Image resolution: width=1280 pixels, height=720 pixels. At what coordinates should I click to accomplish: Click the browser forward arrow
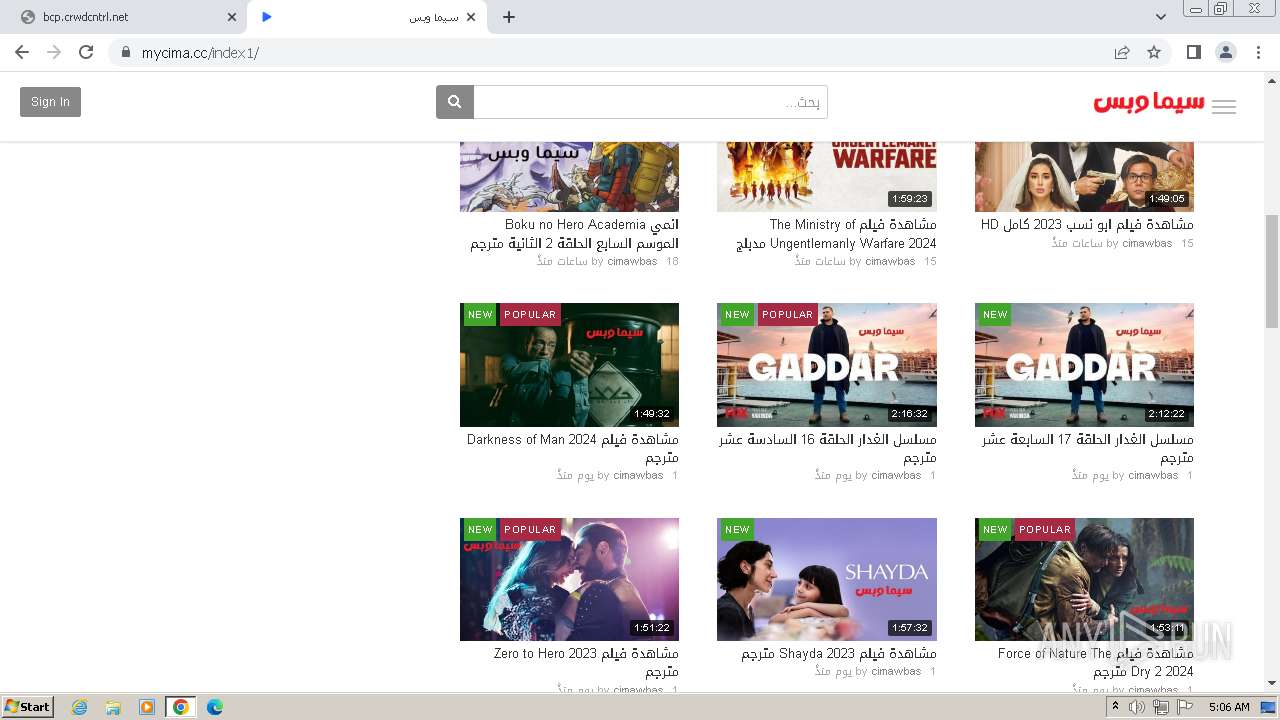click(x=54, y=52)
